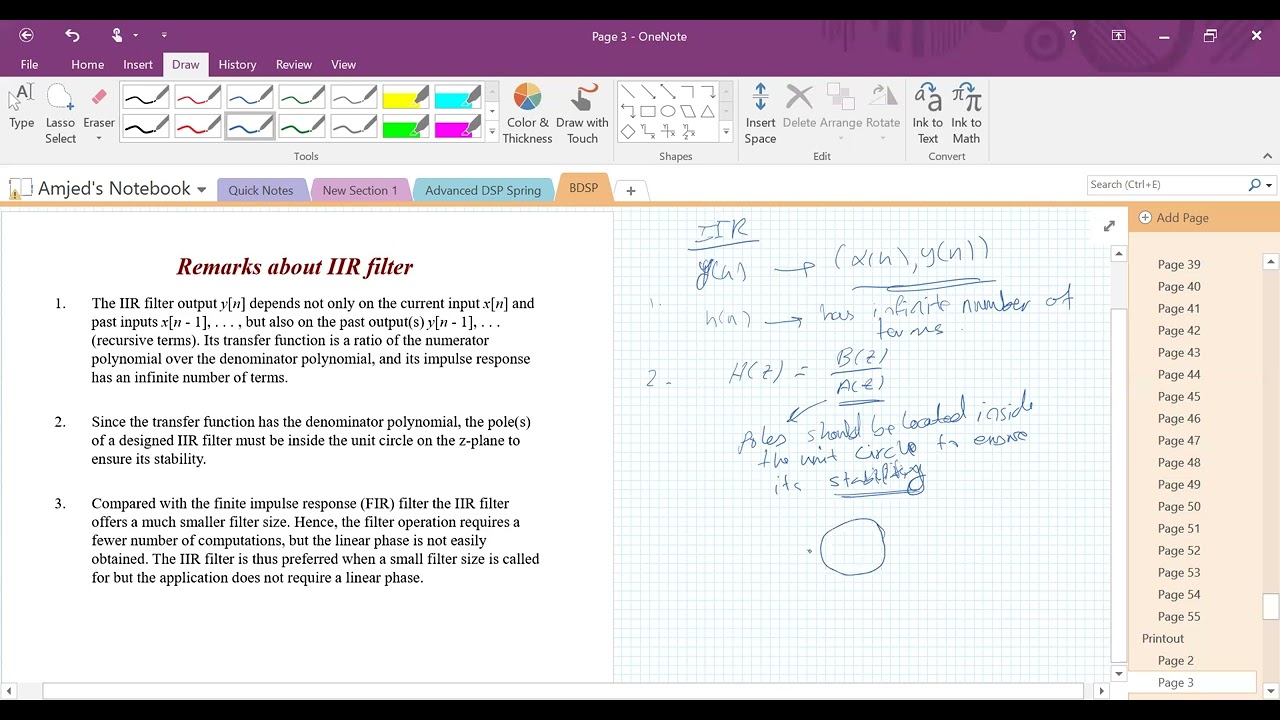The image size is (1280, 720).
Task: Select the Type tool
Action: coord(22,107)
